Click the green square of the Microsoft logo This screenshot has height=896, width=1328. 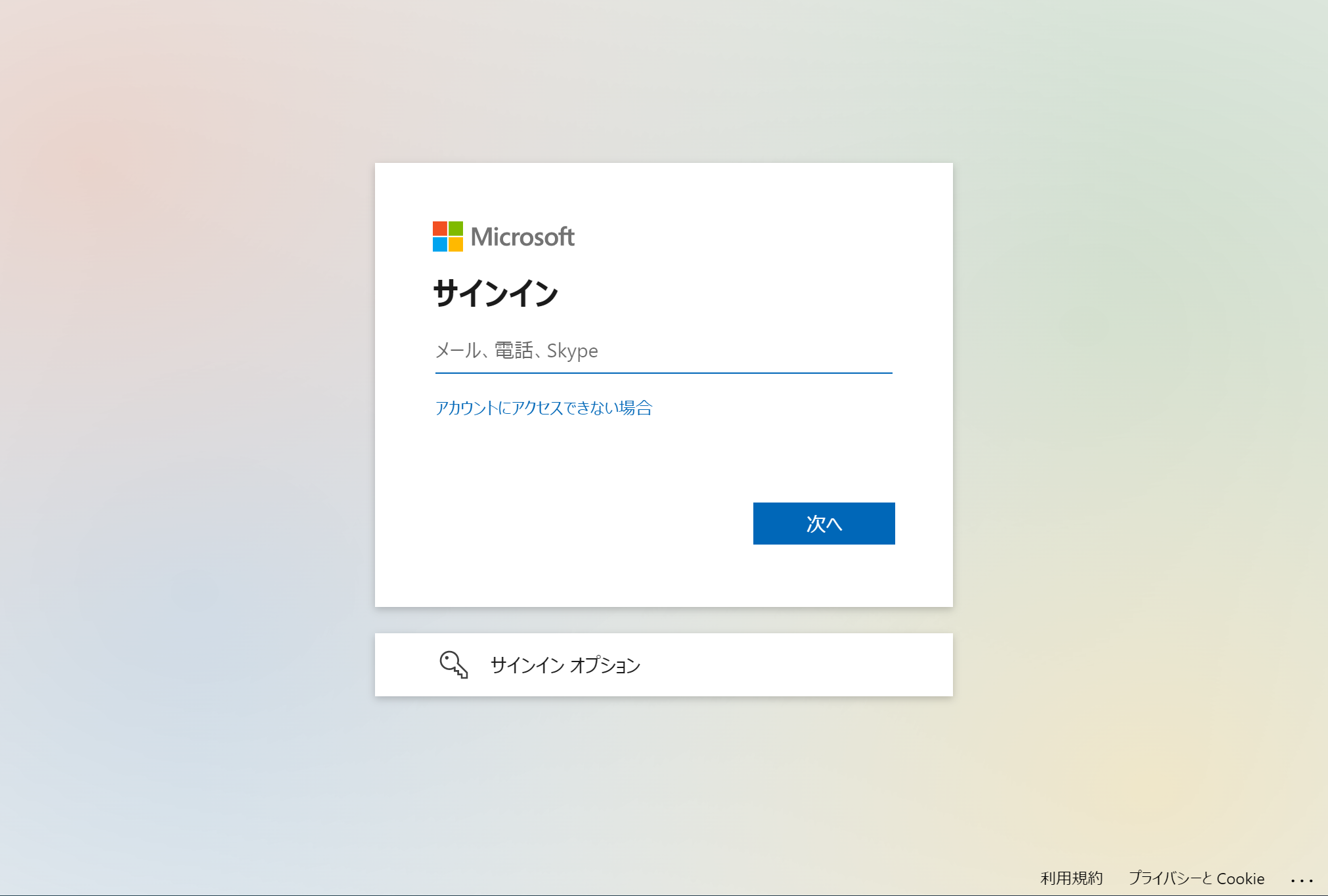click(456, 229)
